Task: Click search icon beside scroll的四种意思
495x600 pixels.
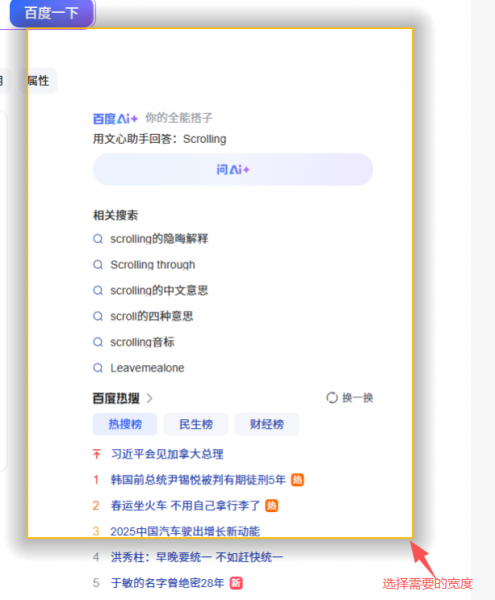Action: pos(98,316)
